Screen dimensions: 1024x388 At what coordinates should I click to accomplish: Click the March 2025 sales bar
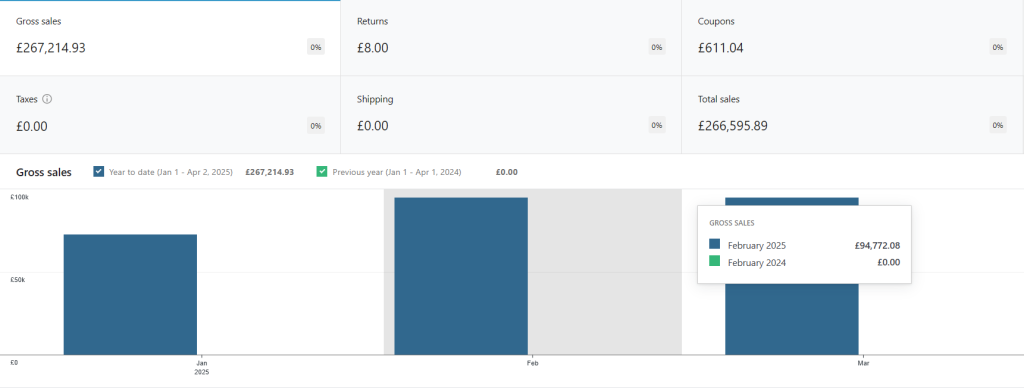point(792,319)
